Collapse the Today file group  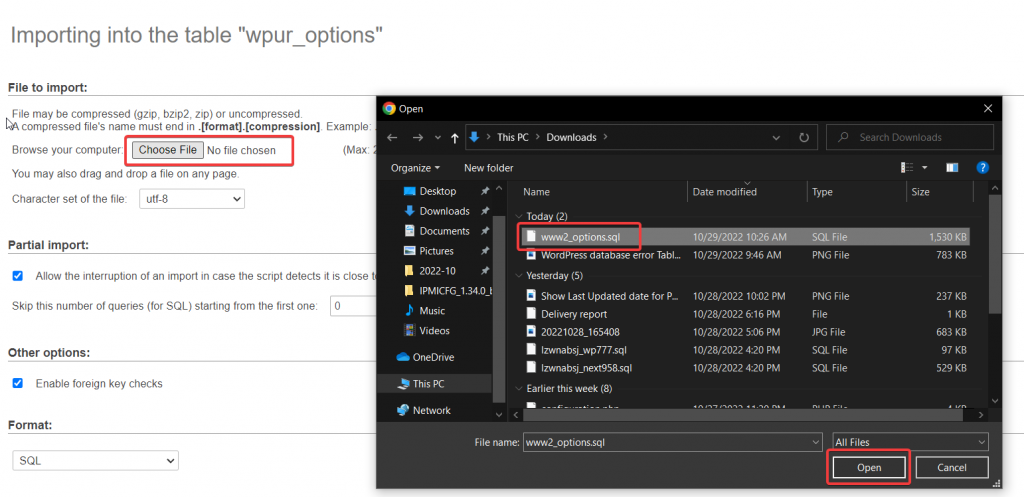[x=519, y=216]
